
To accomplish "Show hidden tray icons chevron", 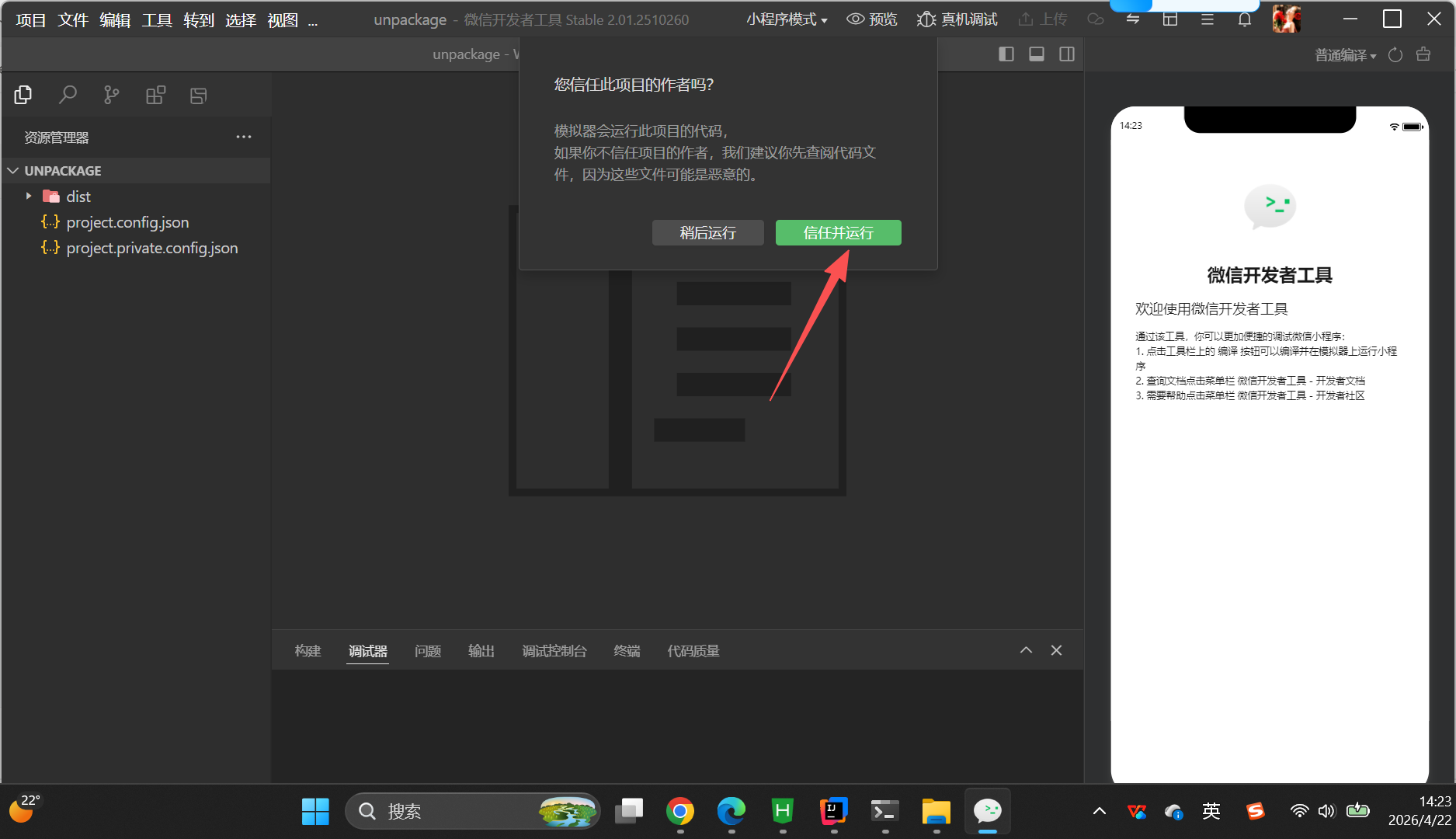I will click(1100, 811).
